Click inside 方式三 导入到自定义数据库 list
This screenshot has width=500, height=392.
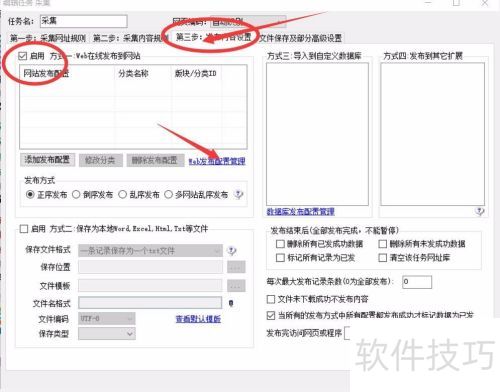[317, 134]
